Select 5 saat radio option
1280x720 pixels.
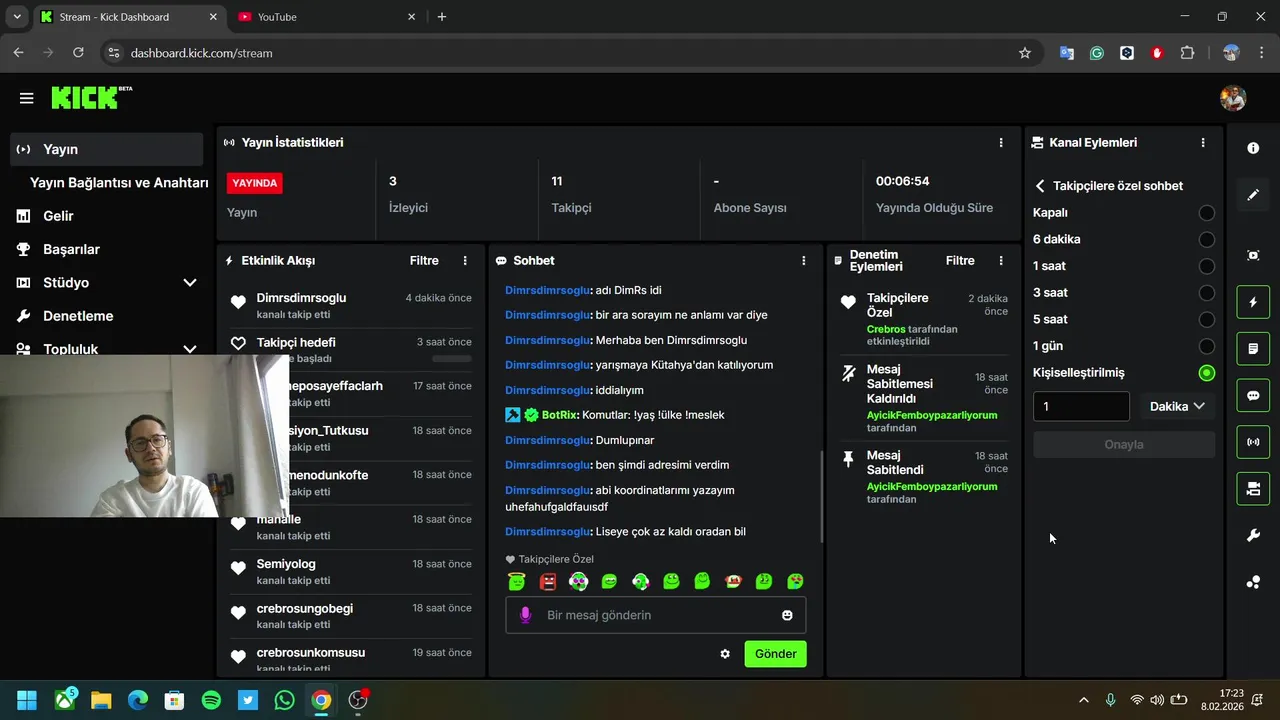(x=1207, y=320)
